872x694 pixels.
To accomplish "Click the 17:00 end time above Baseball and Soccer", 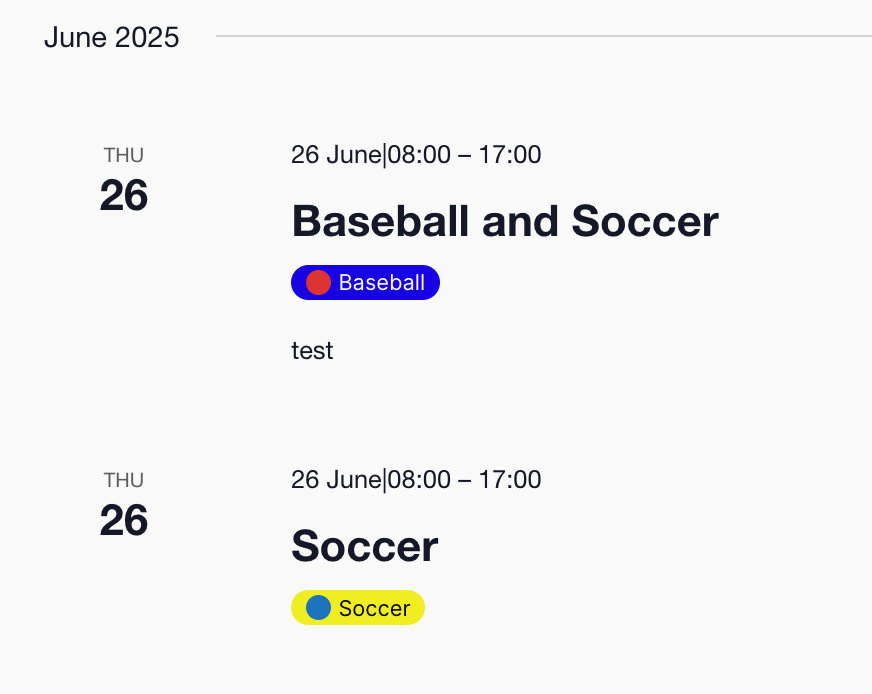I will pos(510,155).
